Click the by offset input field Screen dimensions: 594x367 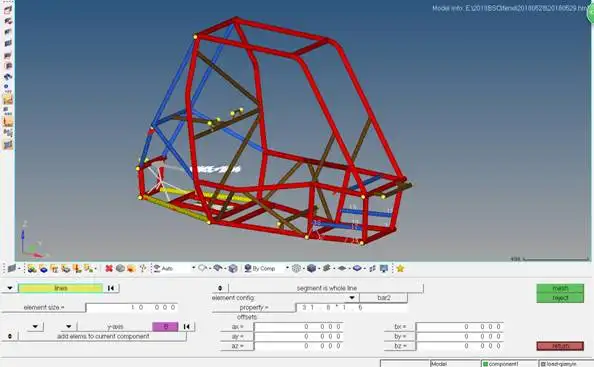click(460, 336)
